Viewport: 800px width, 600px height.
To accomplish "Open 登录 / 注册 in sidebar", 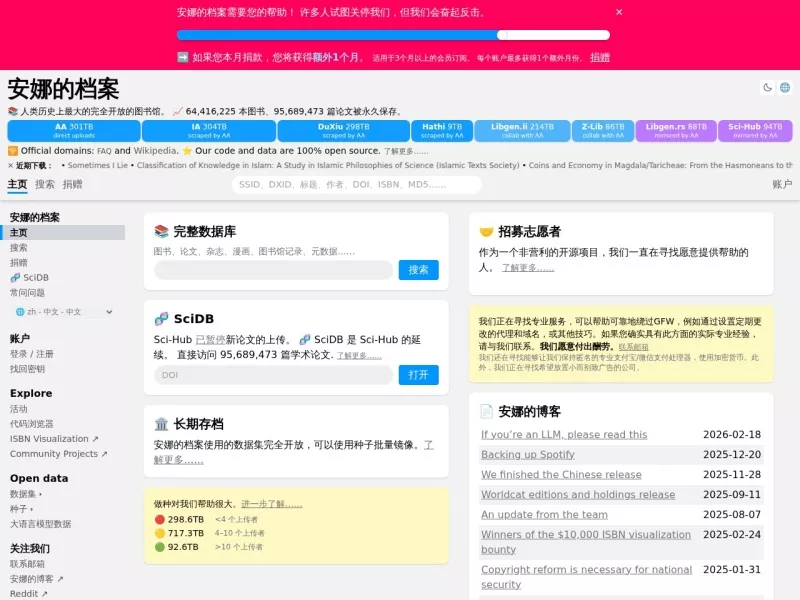I will 32,354.
